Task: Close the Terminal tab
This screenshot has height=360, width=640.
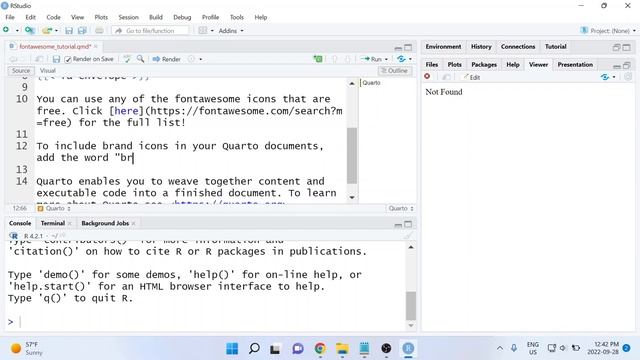Action: click(x=70, y=223)
